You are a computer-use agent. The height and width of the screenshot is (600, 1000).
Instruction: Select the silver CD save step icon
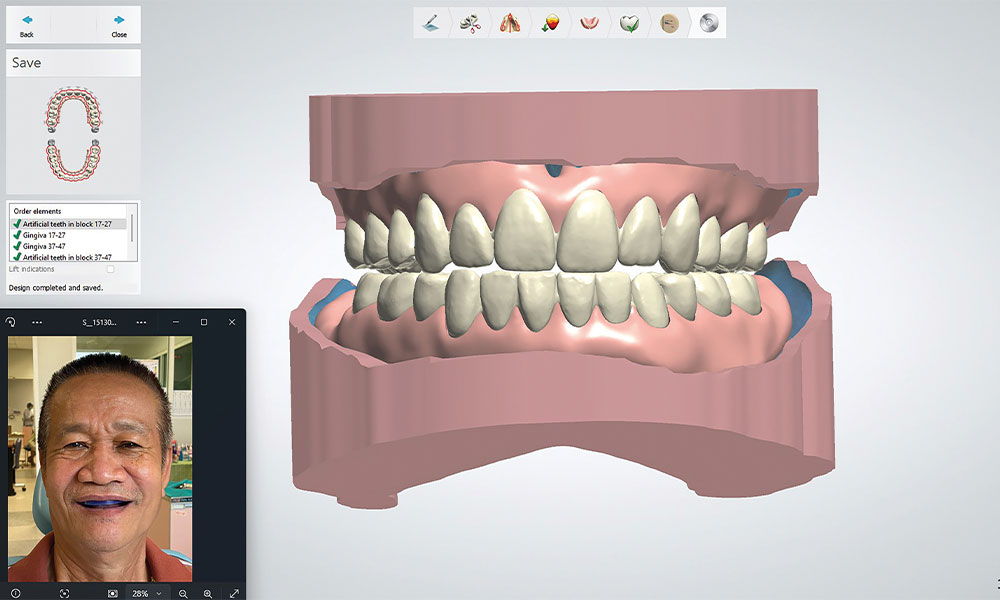pos(708,22)
